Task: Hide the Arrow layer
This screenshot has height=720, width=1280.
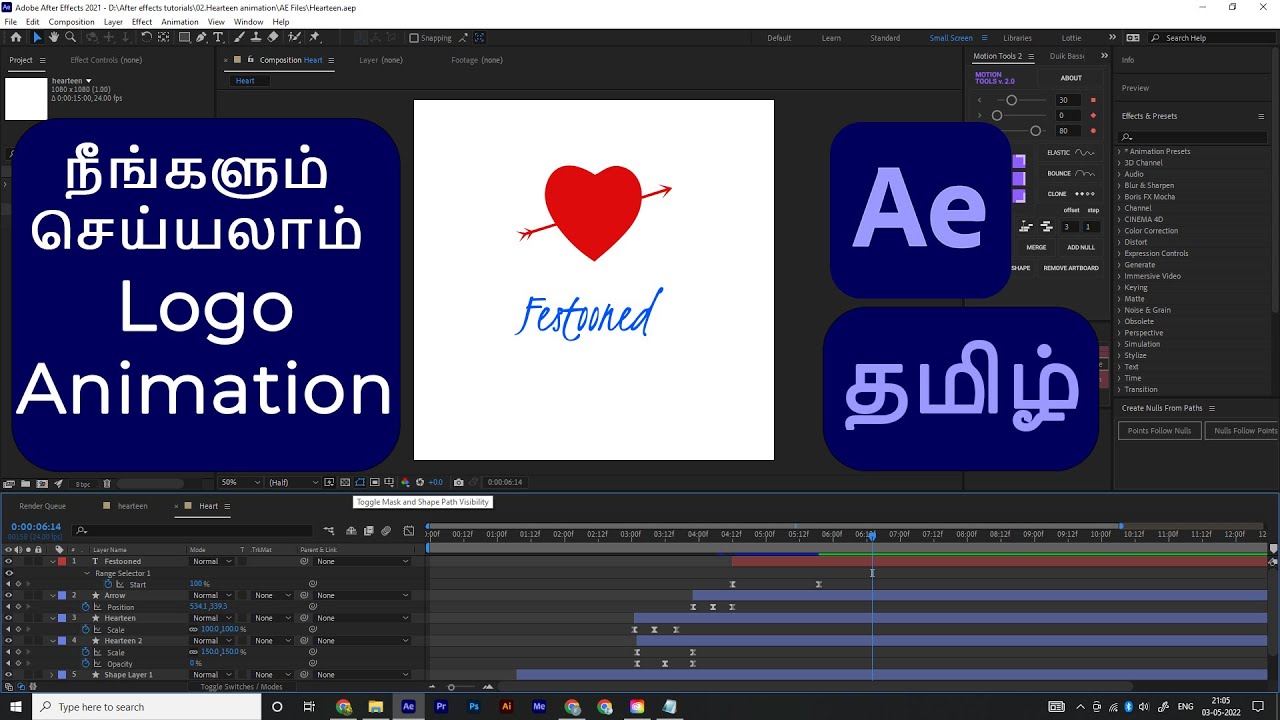Action: pos(8,596)
